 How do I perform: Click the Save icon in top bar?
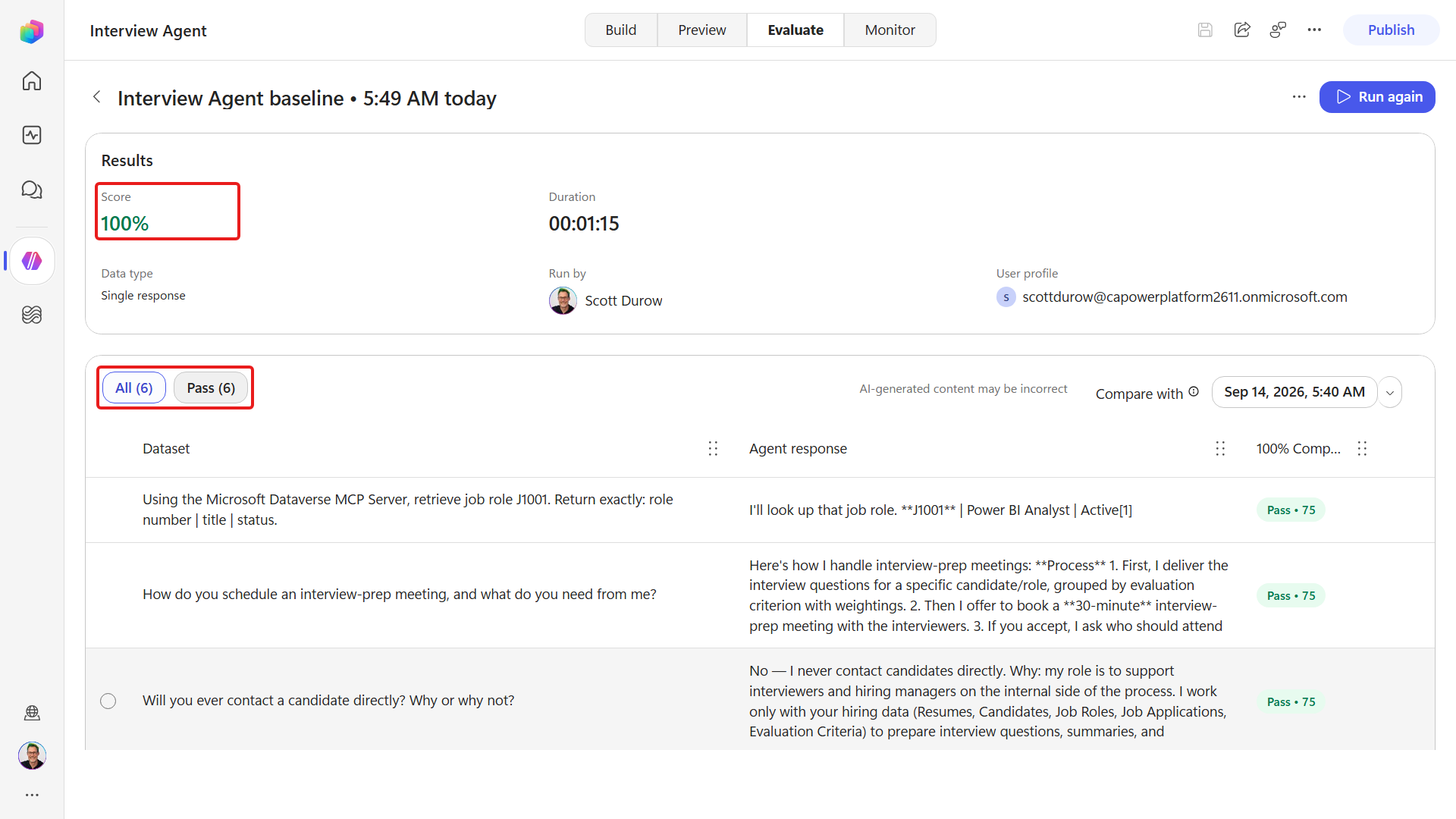[x=1205, y=30]
